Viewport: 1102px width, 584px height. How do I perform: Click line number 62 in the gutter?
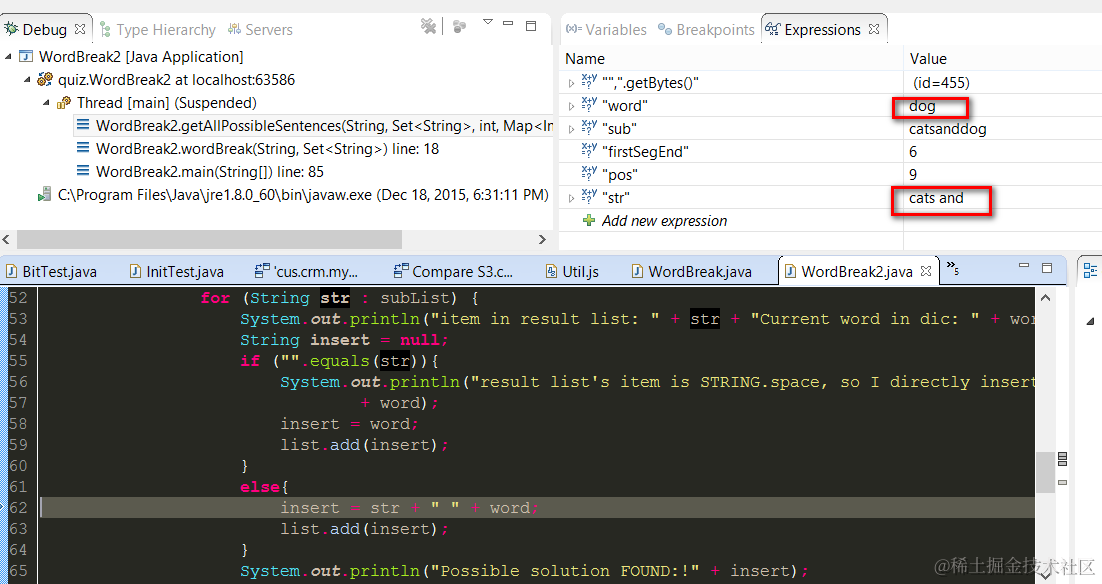point(18,508)
